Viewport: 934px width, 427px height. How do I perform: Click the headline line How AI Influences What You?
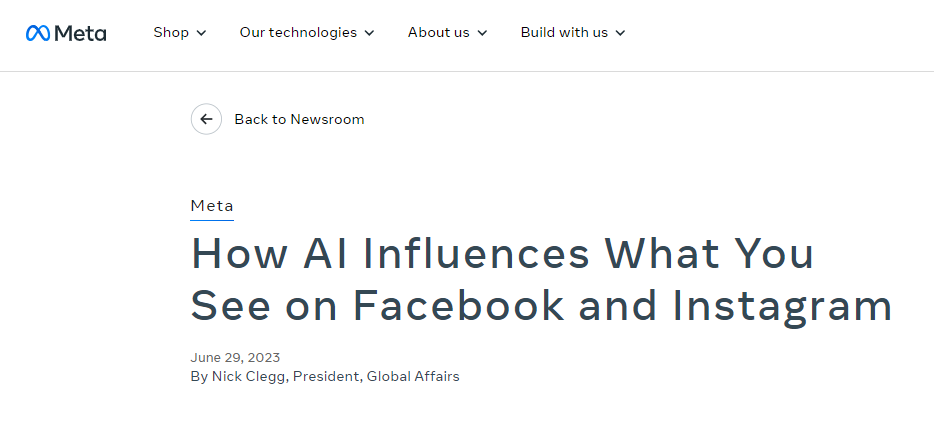tap(502, 253)
